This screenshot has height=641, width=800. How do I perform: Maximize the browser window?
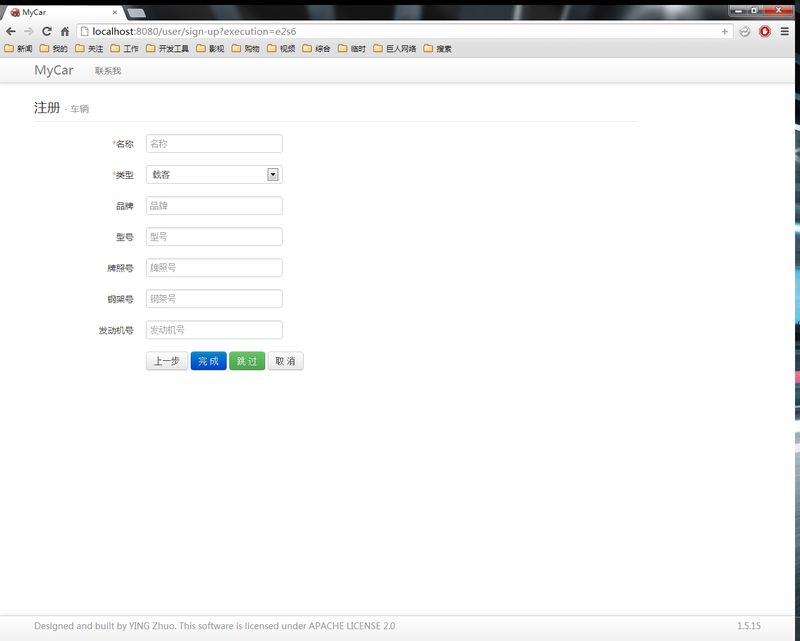tap(755, 10)
